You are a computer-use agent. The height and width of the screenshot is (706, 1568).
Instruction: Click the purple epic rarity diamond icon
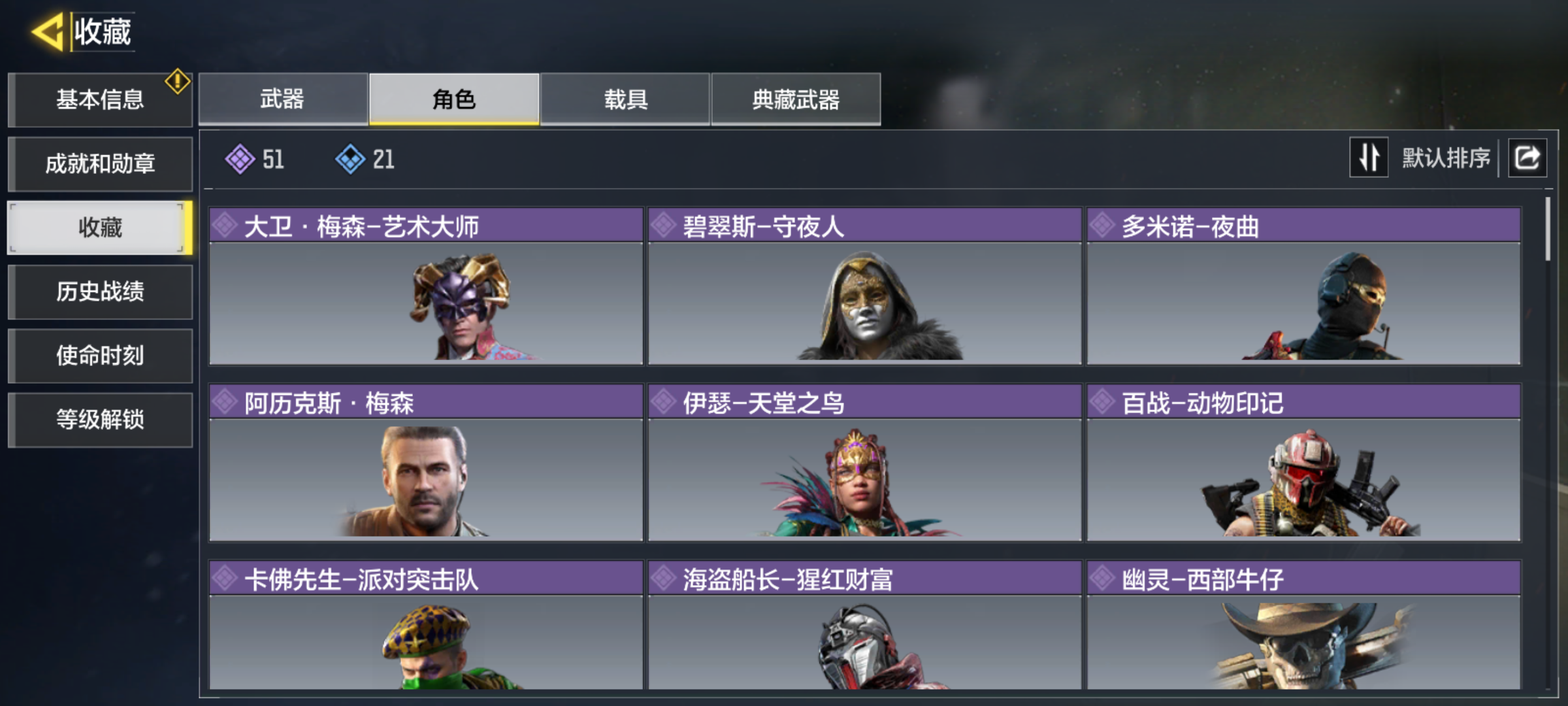[x=240, y=159]
